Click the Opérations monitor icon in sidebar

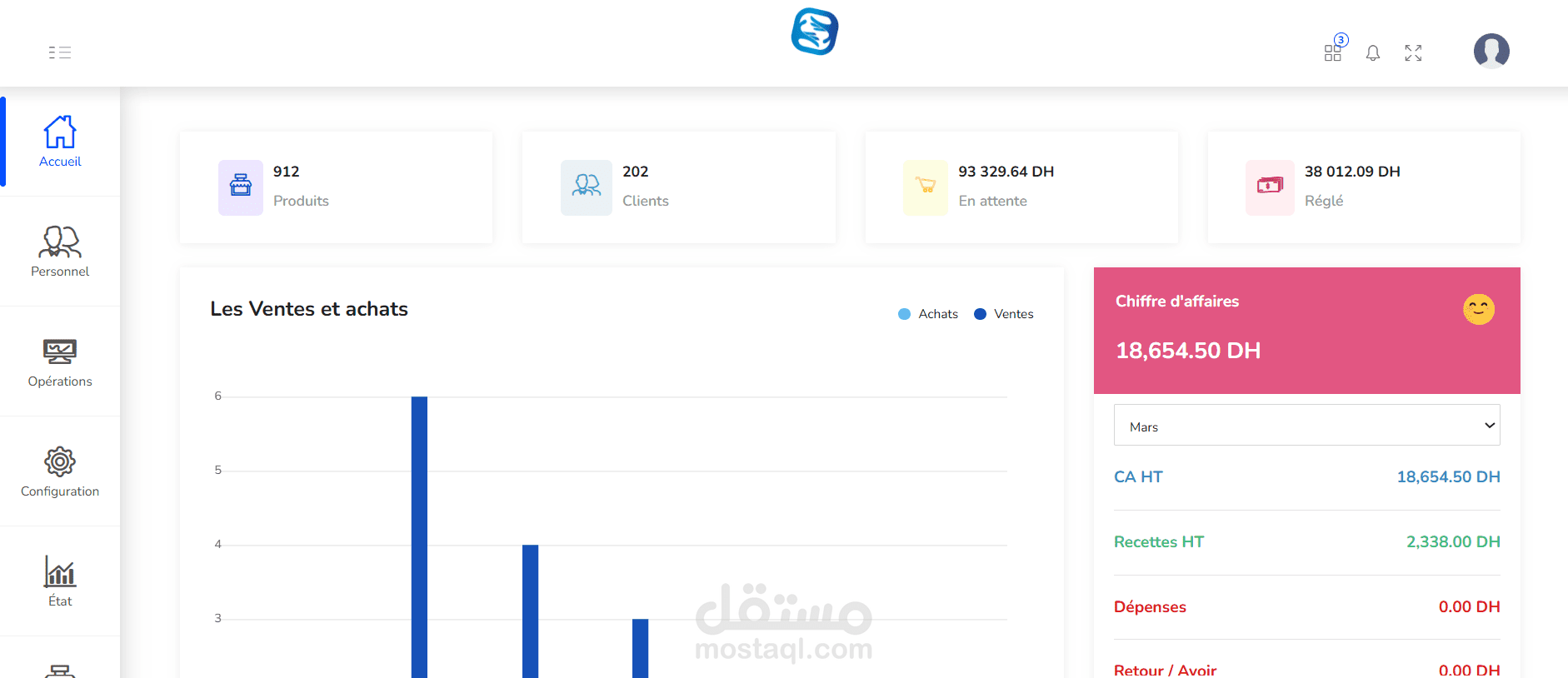60,351
